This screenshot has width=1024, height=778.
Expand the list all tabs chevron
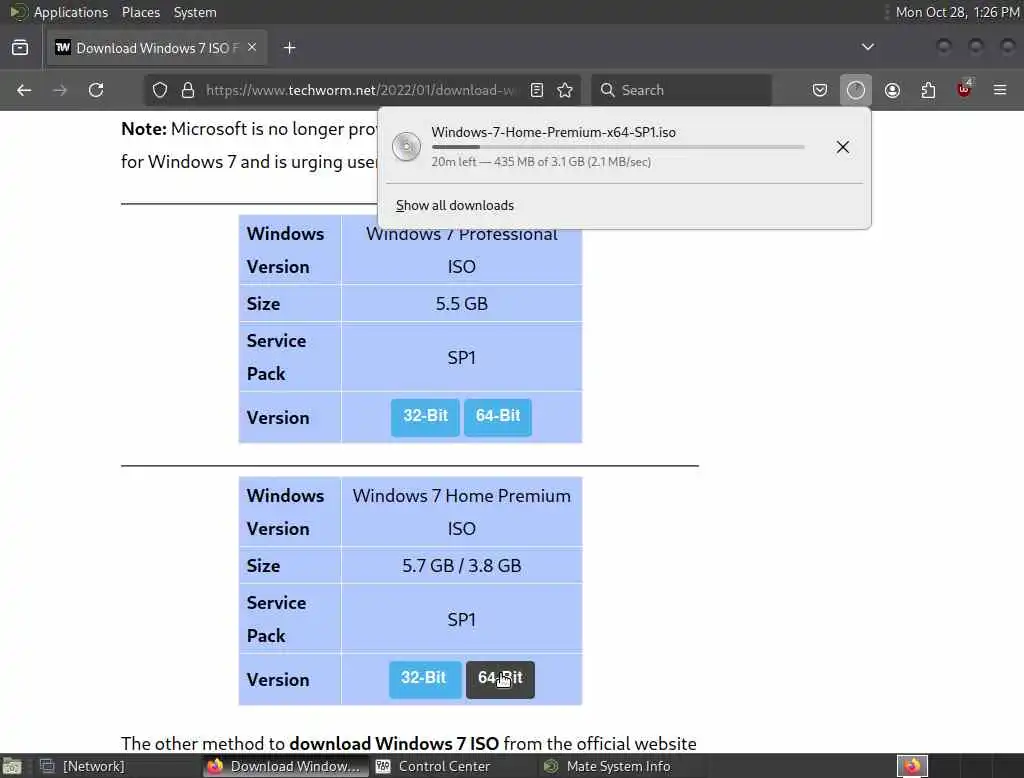click(x=868, y=47)
